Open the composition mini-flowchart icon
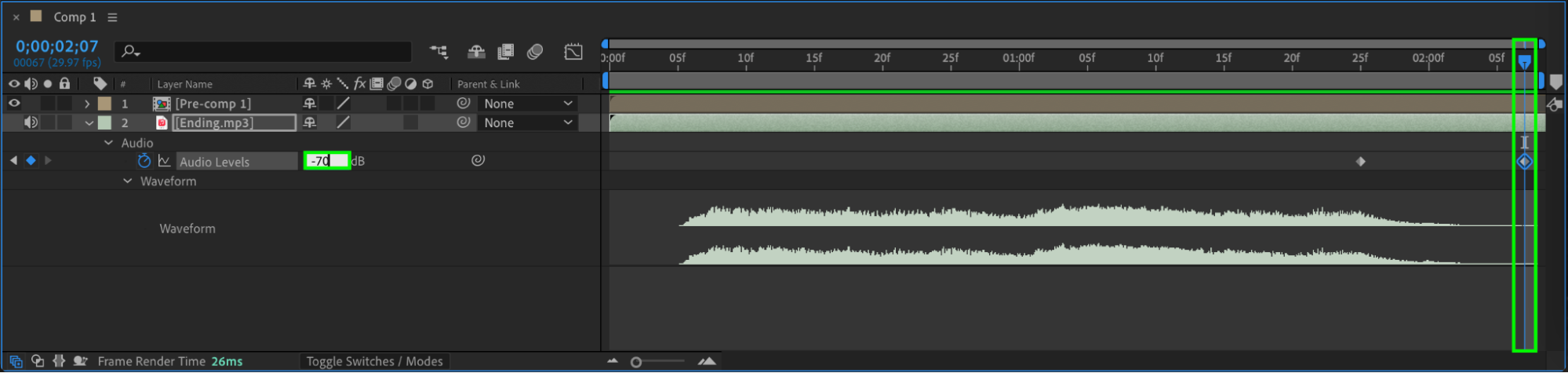Screen dimensions: 1568x373 tap(438, 52)
